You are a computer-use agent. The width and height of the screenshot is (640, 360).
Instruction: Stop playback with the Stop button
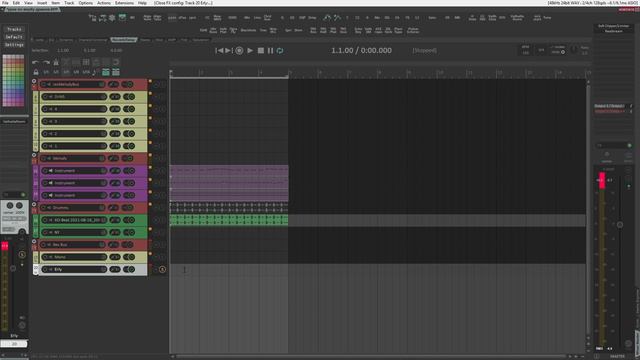[x=260, y=51]
